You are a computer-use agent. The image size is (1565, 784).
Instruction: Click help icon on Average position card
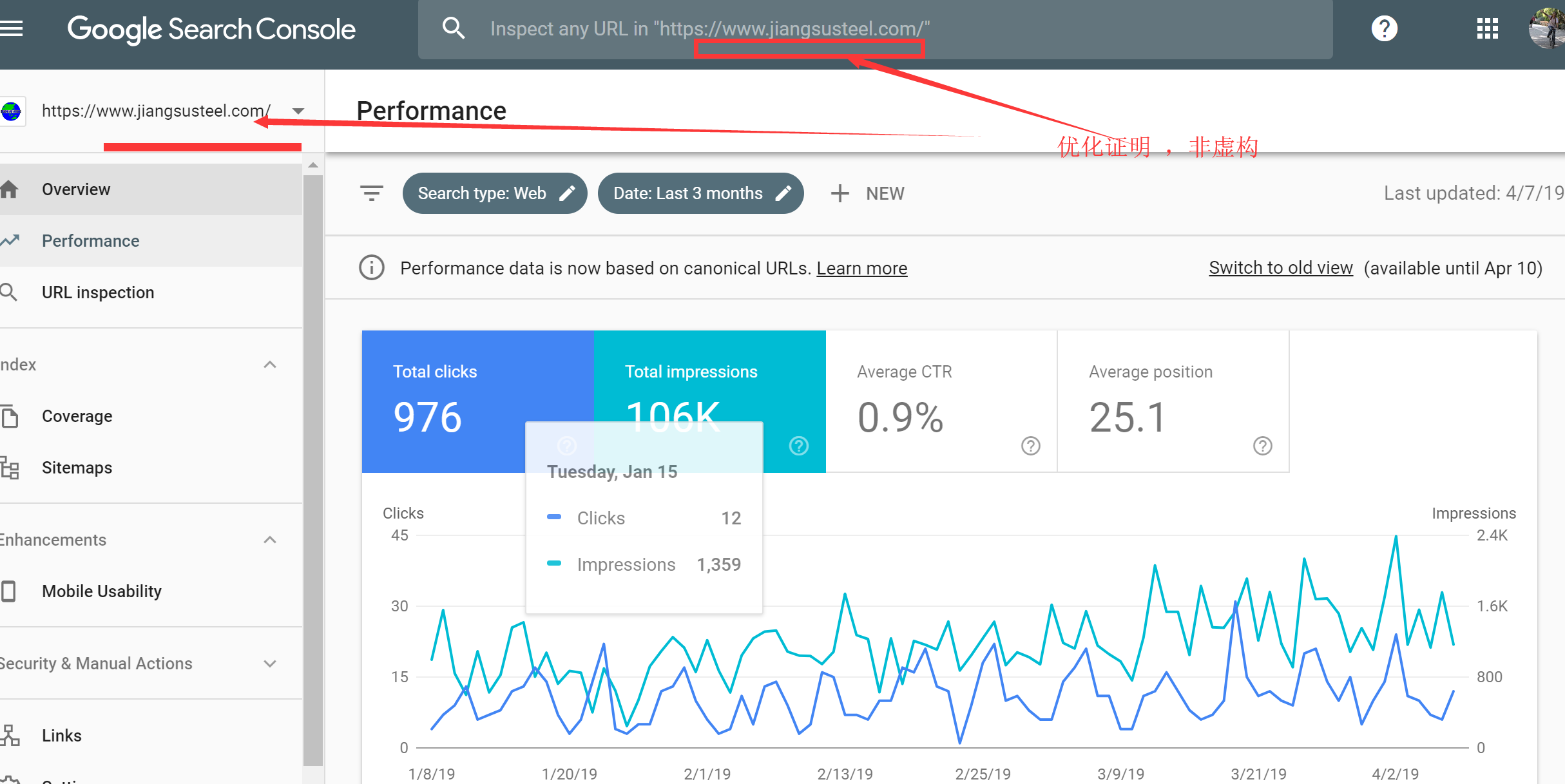(x=1263, y=446)
